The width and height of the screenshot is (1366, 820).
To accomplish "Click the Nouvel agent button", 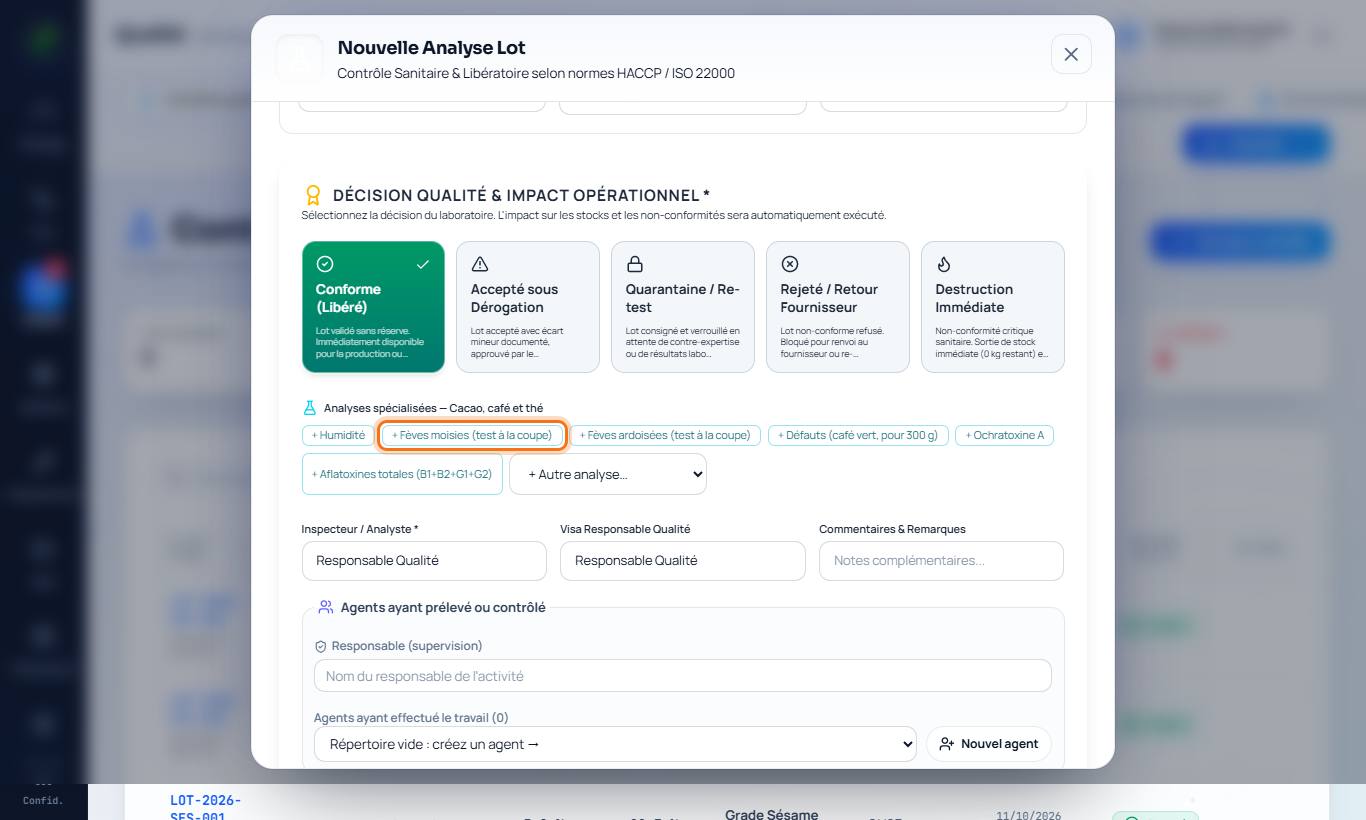I will pyautogui.click(x=989, y=744).
